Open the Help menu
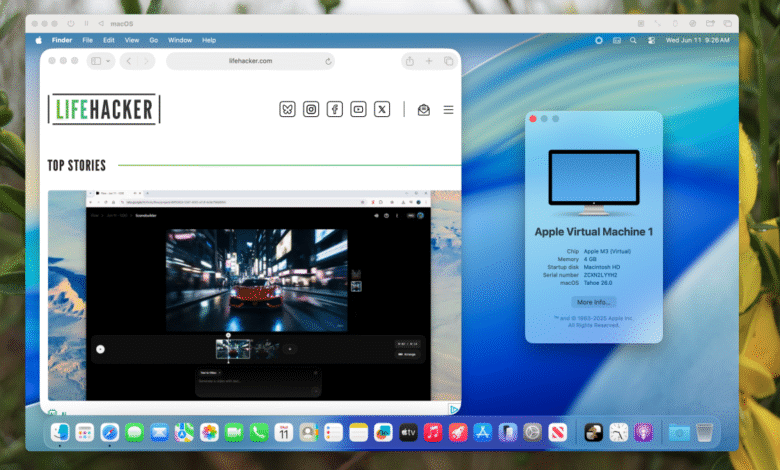 pos(209,40)
